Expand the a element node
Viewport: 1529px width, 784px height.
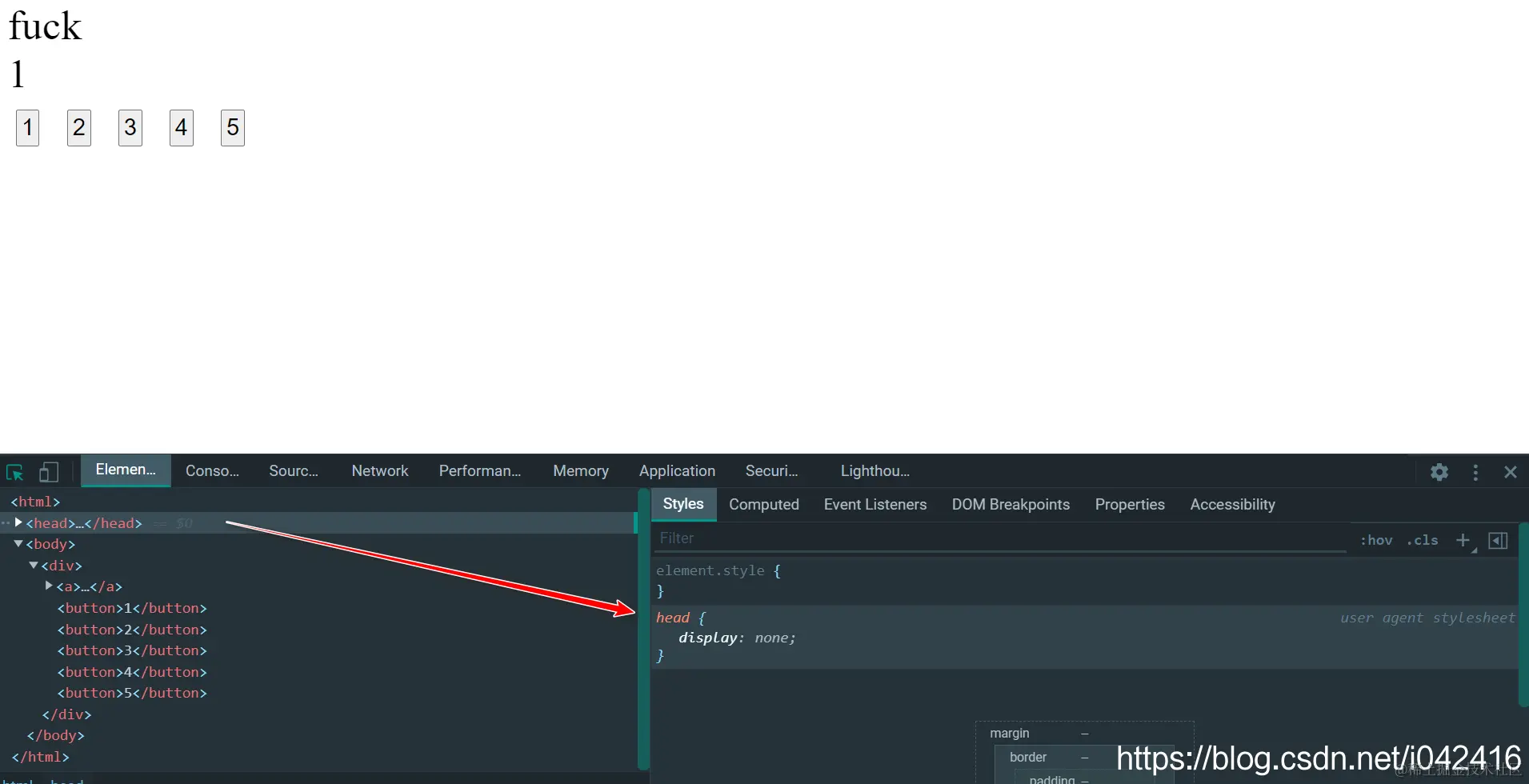(x=49, y=586)
